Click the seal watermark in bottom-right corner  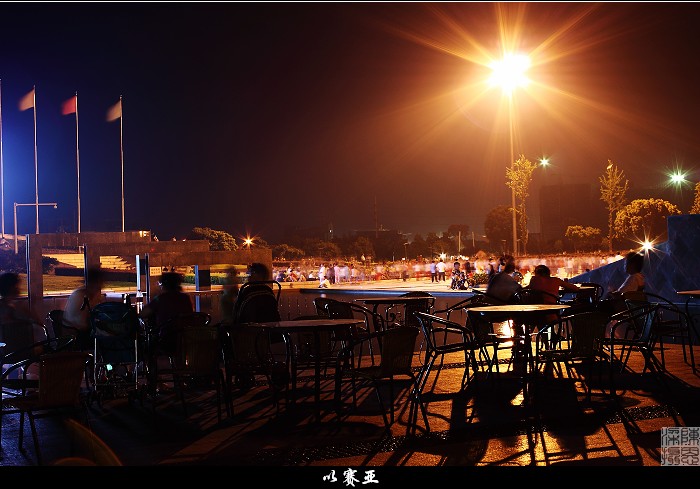(679, 446)
